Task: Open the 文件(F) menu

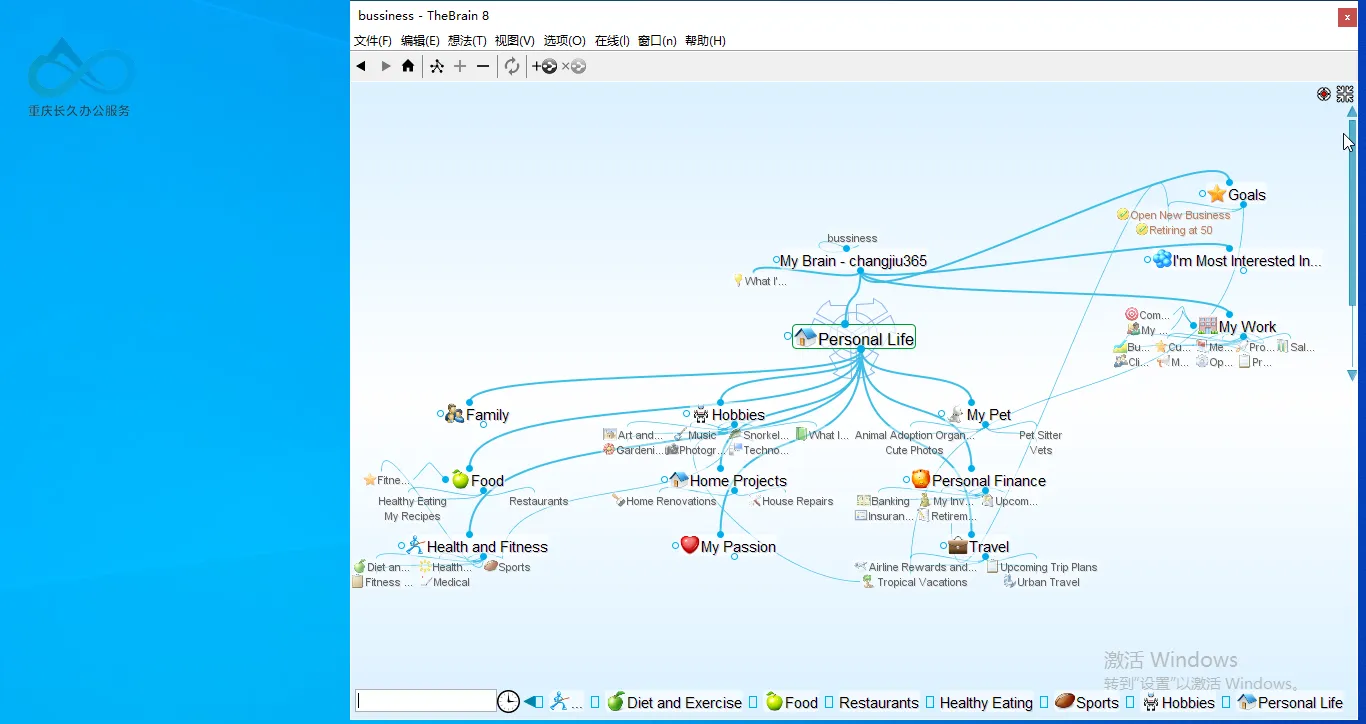Action: click(373, 41)
